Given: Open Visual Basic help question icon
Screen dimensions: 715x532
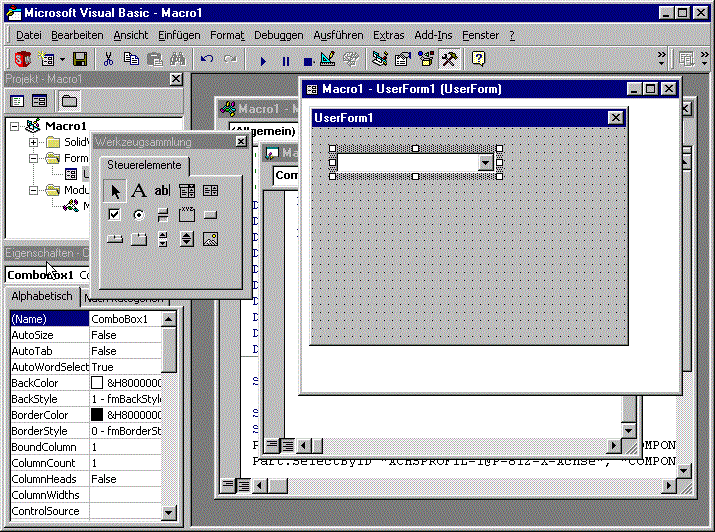Looking at the screenshot, I should coord(478,59).
